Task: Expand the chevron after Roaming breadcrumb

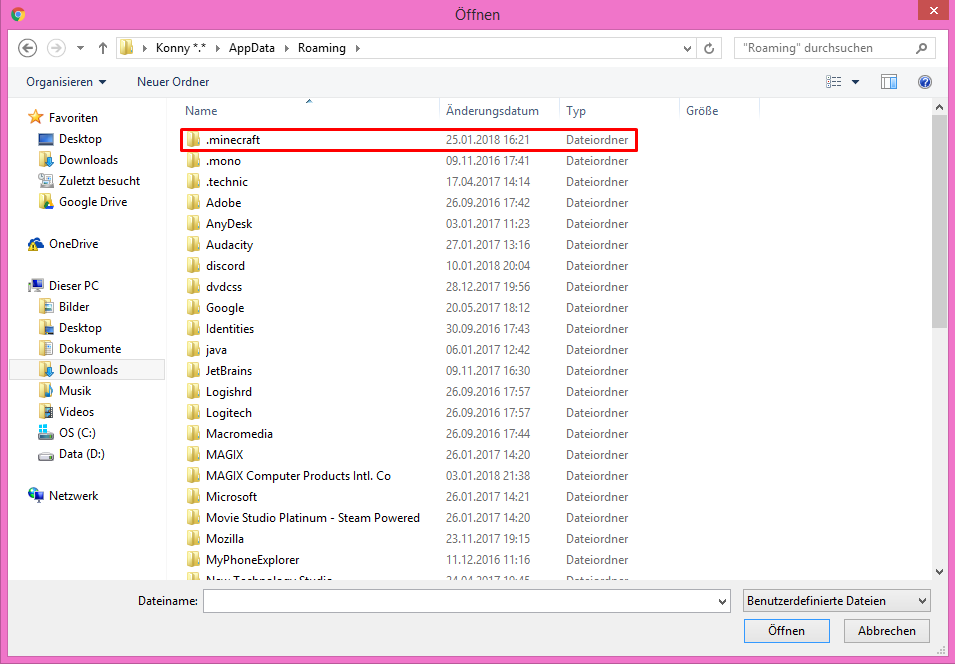Action: pyautogui.click(x=358, y=48)
